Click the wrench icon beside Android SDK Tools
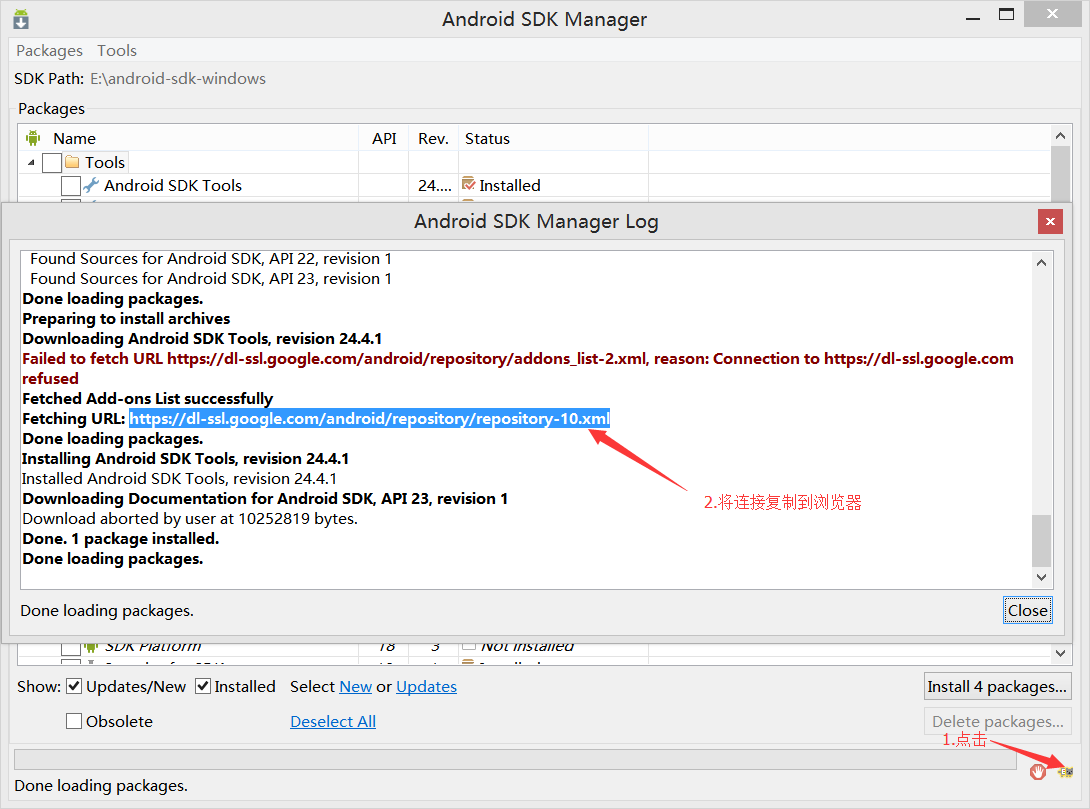The width and height of the screenshot is (1090, 809). (91, 186)
